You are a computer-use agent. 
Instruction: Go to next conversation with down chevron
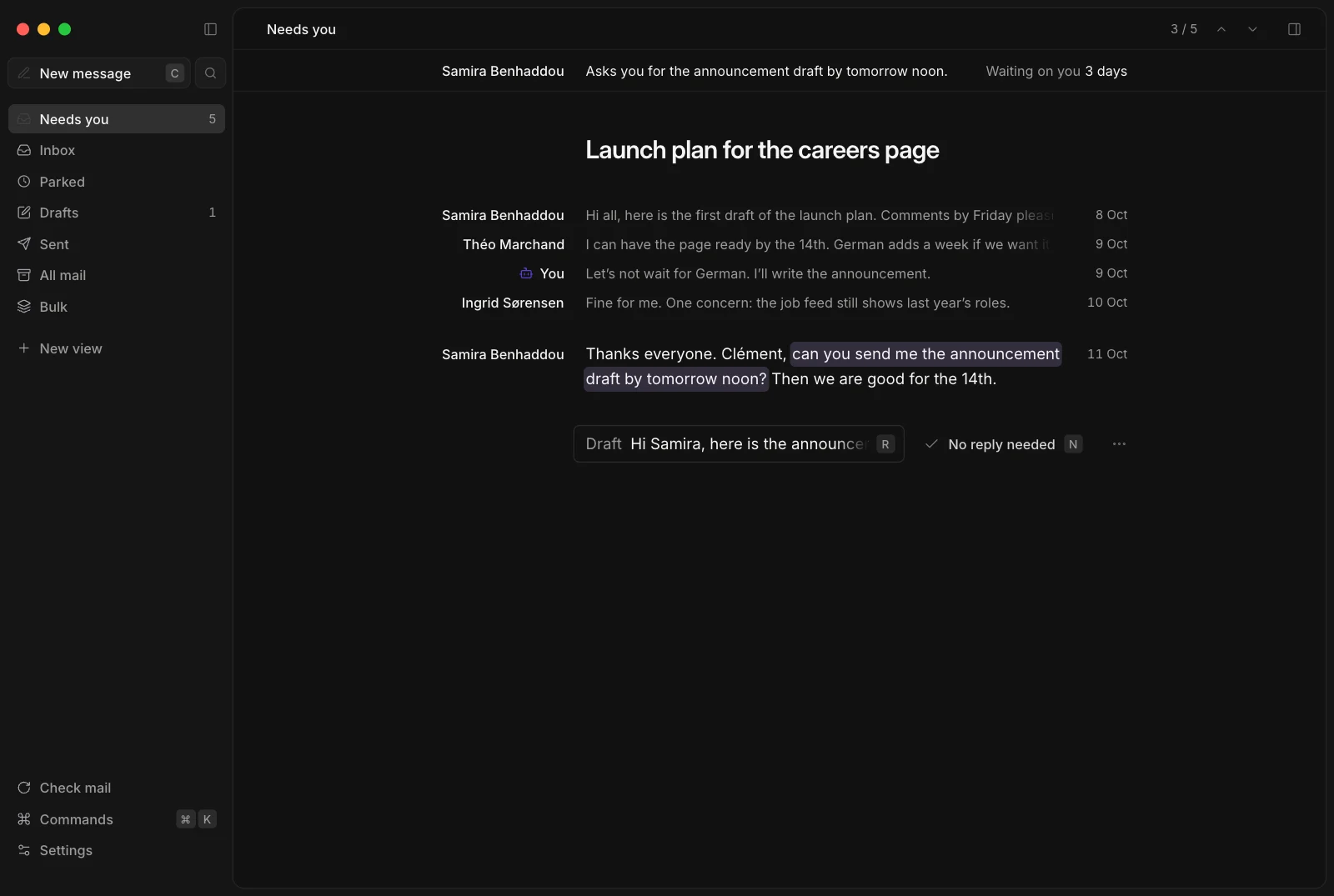click(1252, 29)
